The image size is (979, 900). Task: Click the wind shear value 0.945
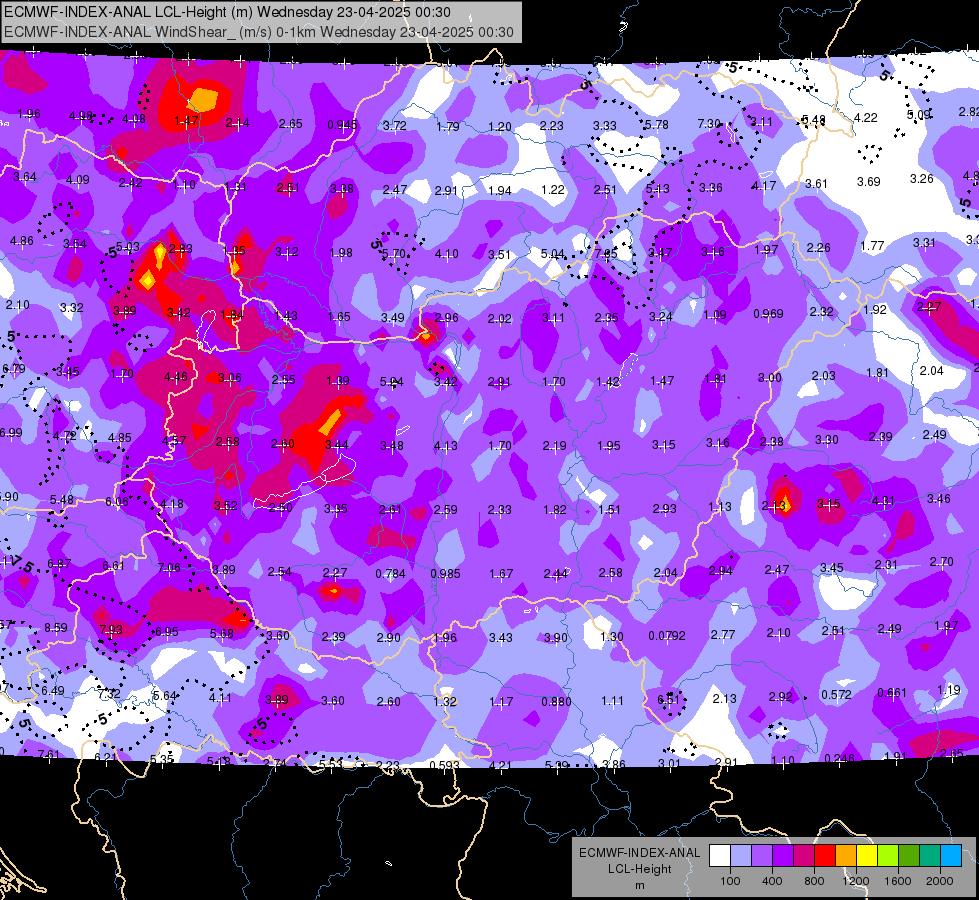pyautogui.click(x=342, y=125)
